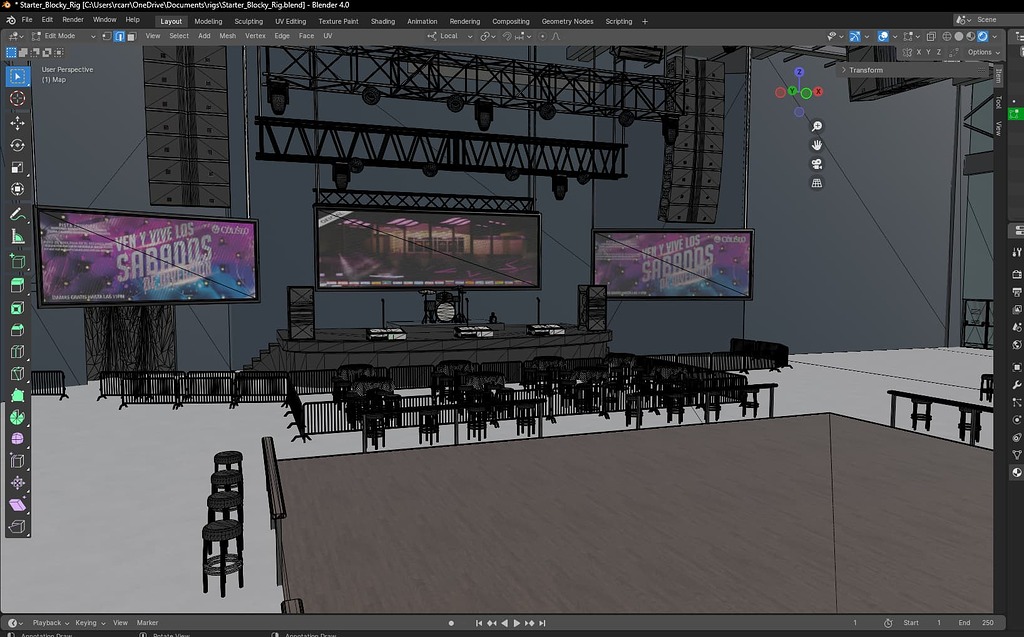Switch to the Move tool
The image size is (1024, 637).
(x=15, y=122)
